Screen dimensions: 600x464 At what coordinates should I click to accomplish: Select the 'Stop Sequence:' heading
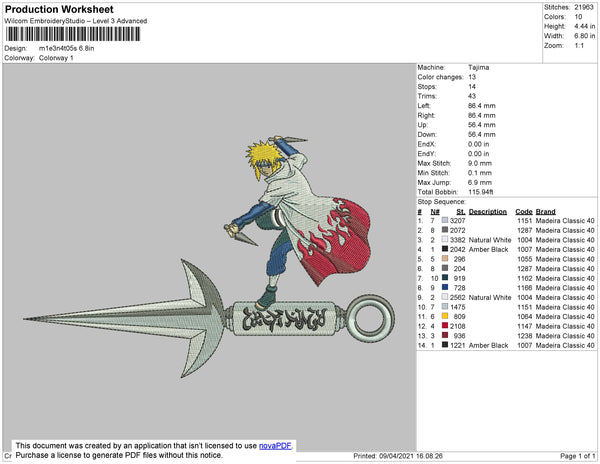point(442,202)
